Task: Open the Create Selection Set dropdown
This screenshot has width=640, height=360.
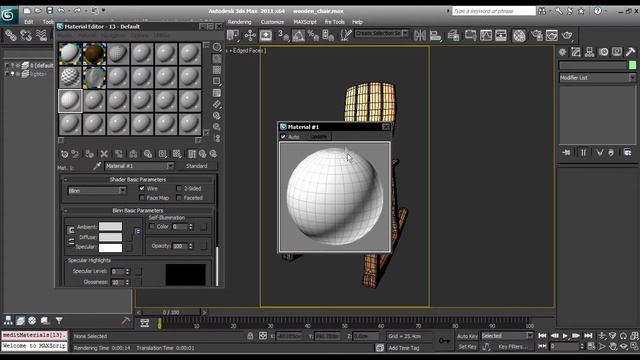Action: 381,33
